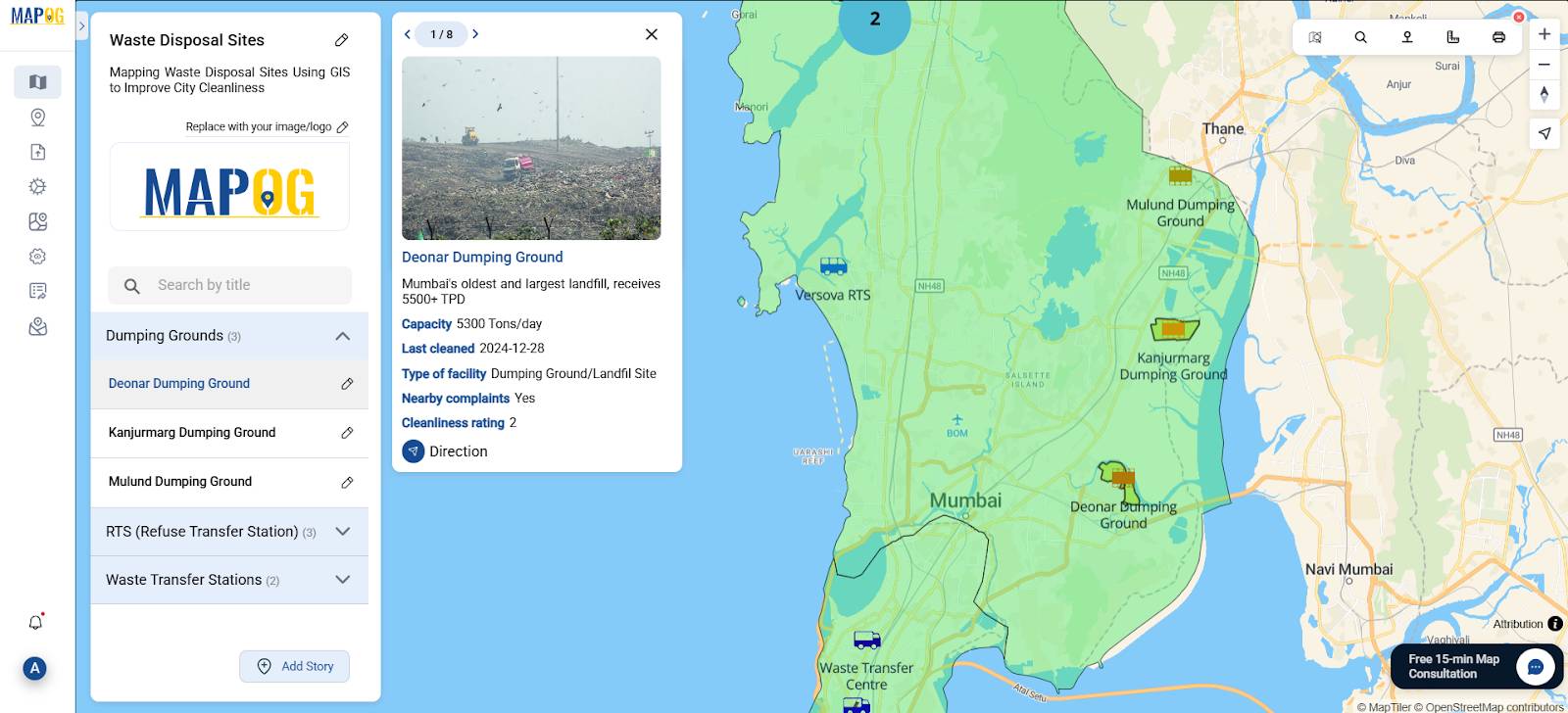The height and width of the screenshot is (713, 1568).
Task: Go to next story slide arrow
Action: 475,34
